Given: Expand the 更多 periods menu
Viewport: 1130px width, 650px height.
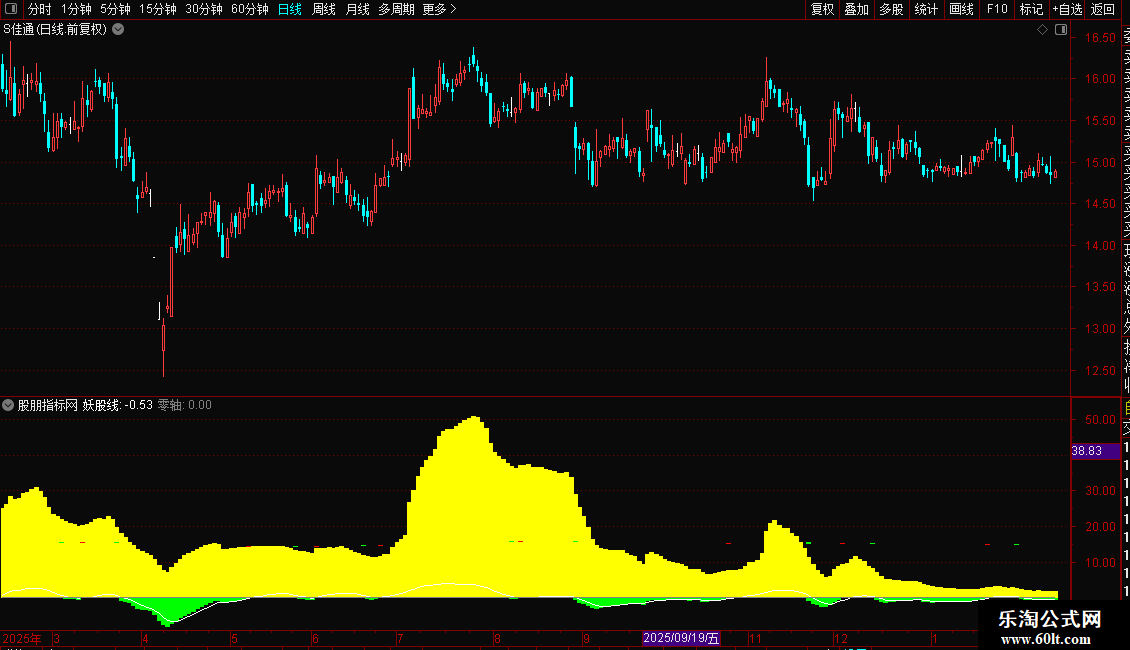Looking at the screenshot, I should pos(440,9).
